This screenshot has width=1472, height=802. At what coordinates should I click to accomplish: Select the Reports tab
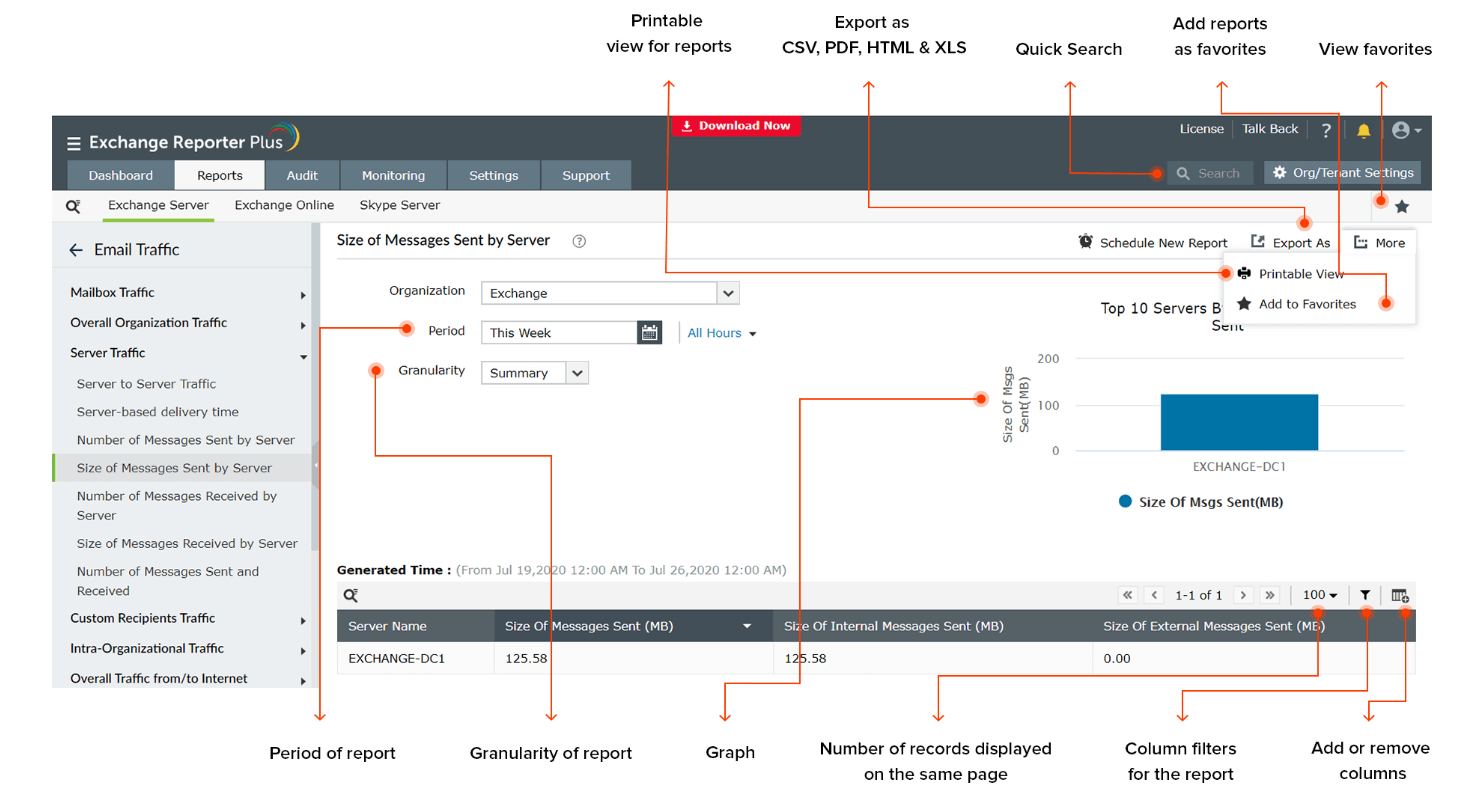(220, 175)
